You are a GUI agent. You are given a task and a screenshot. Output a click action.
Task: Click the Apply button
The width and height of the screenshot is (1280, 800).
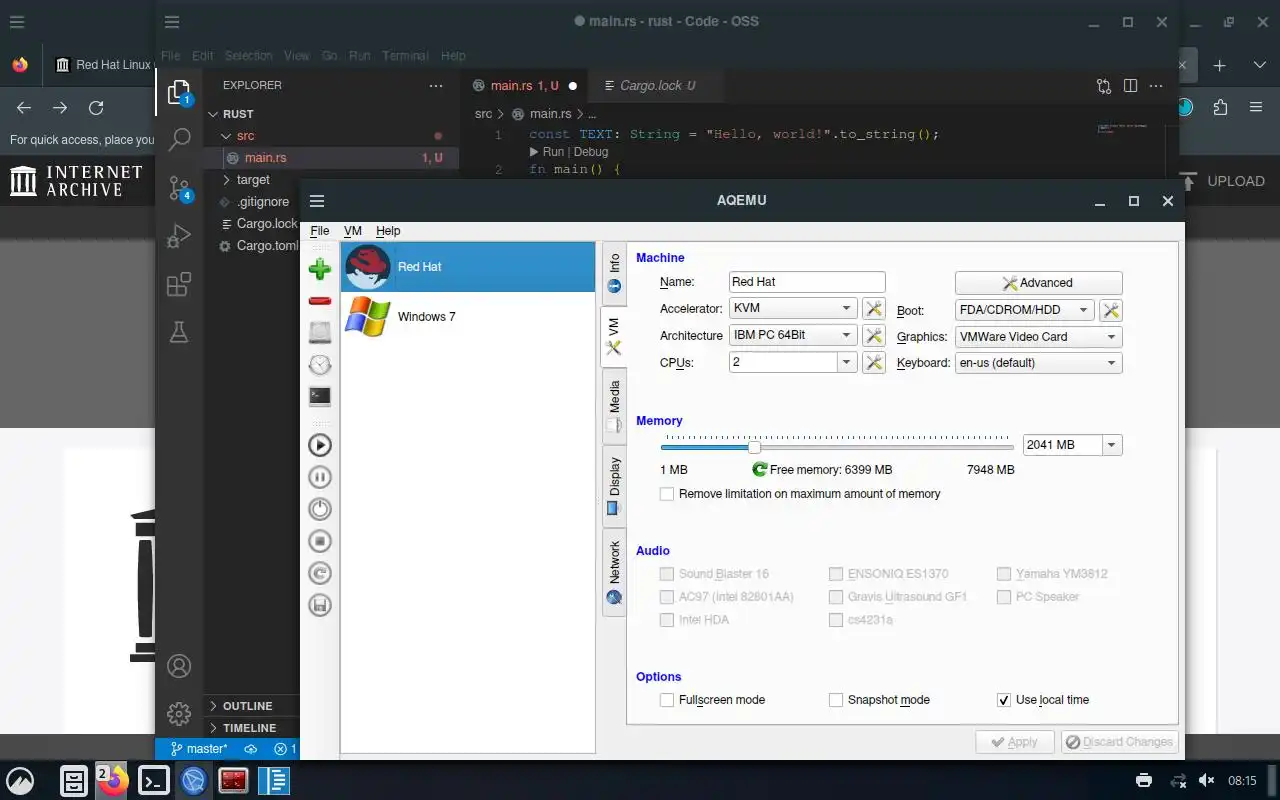click(1014, 742)
